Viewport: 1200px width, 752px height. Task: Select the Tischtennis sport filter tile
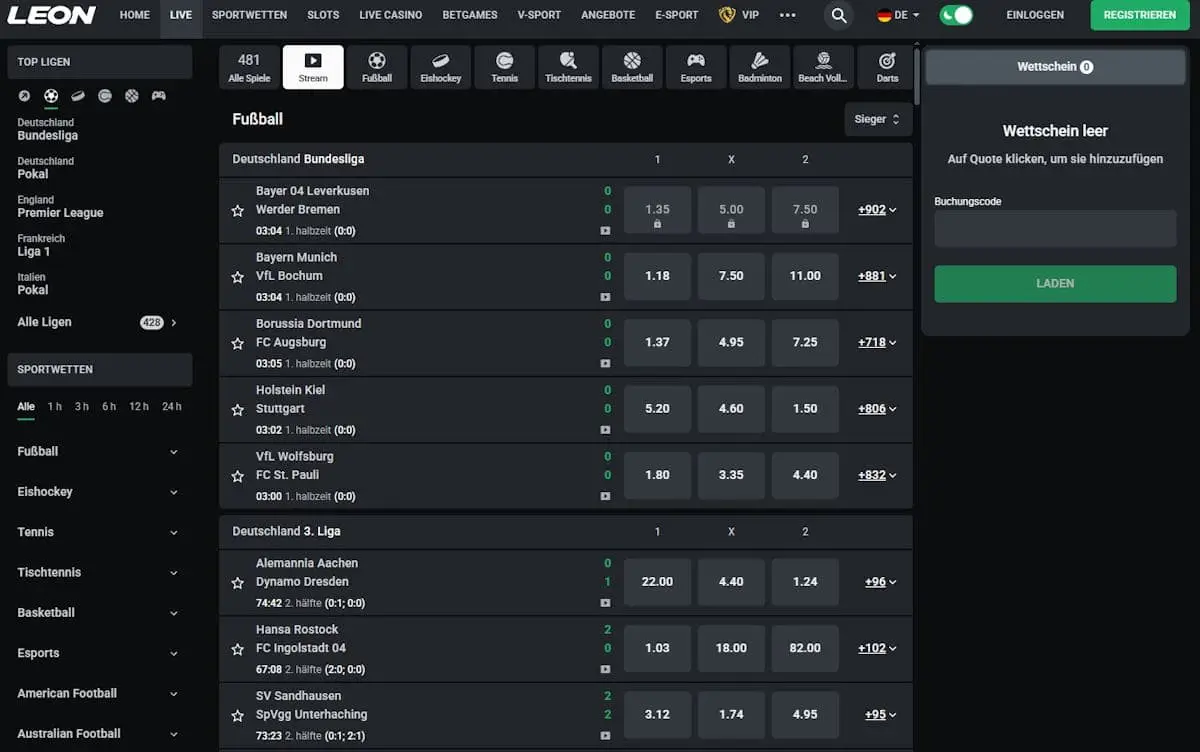click(x=568, y=67)
